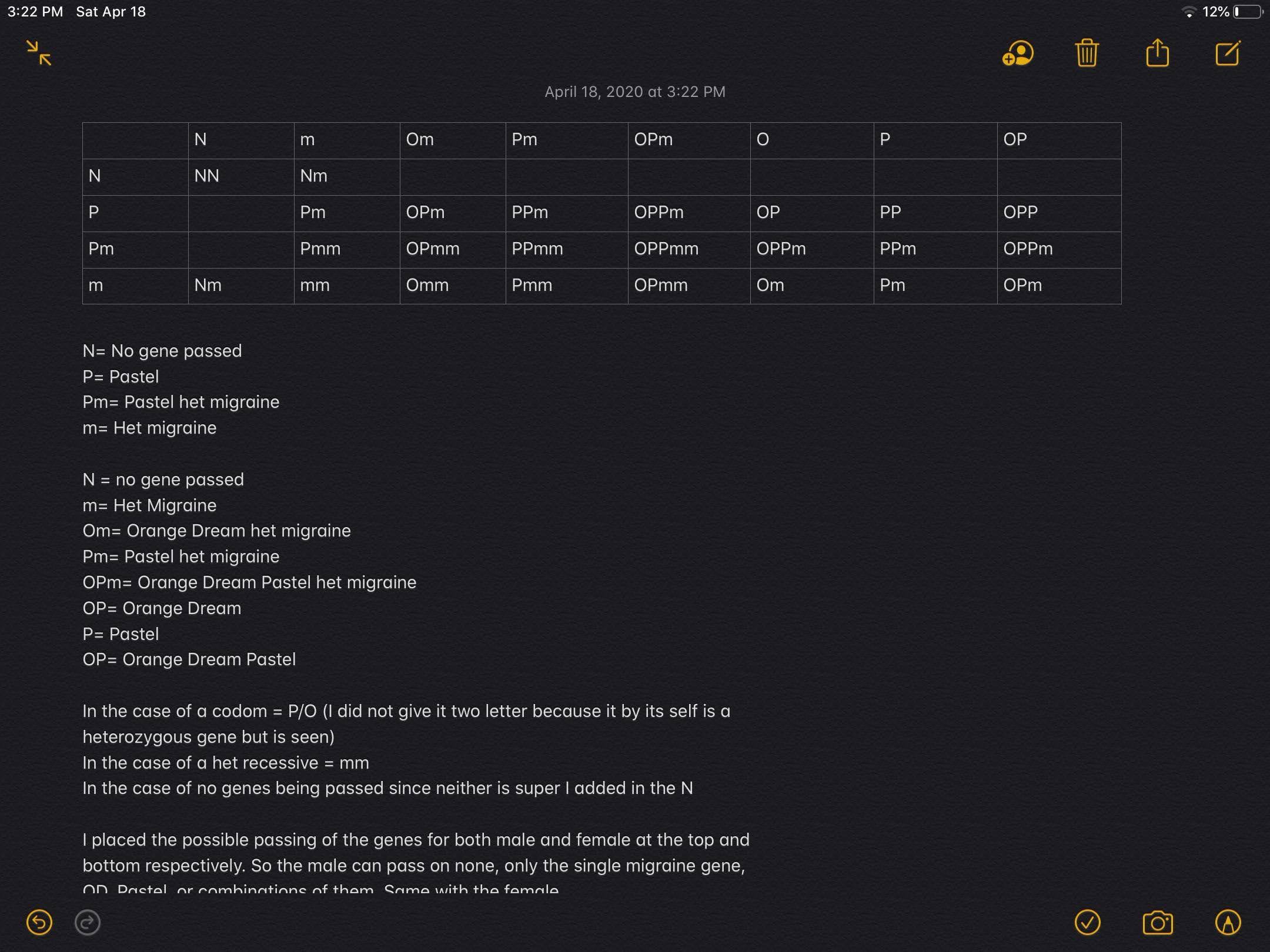This screenshot has height=952, width=1270.
Task: Select the Omm cell in the m row
Action: tap(453, 286)
